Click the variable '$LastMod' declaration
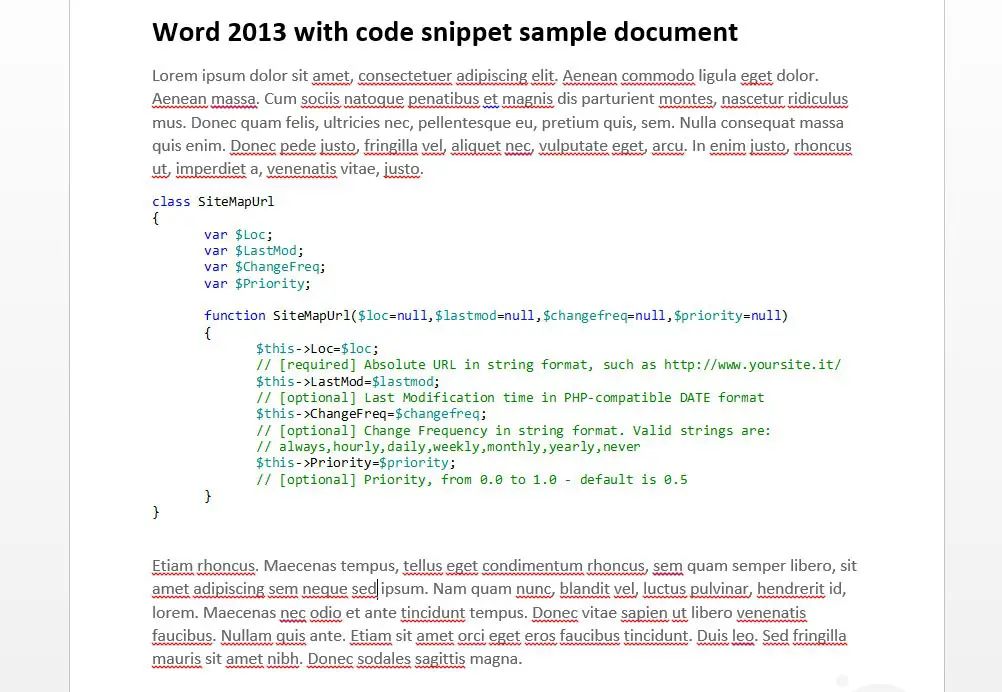Viewport: 1002px width, 692px height. [x=266, y=250]
